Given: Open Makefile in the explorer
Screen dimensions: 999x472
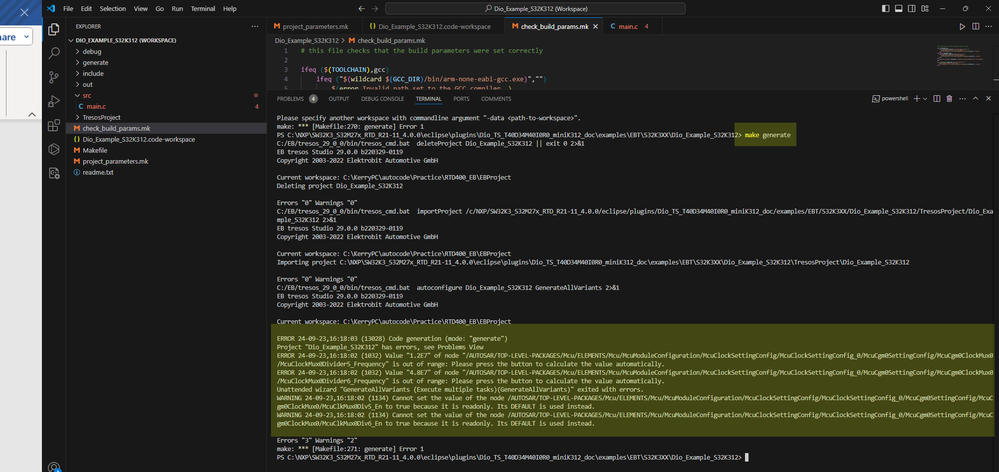Looking at the screenshot, I should pyautogui.click(x=94, y=150).
